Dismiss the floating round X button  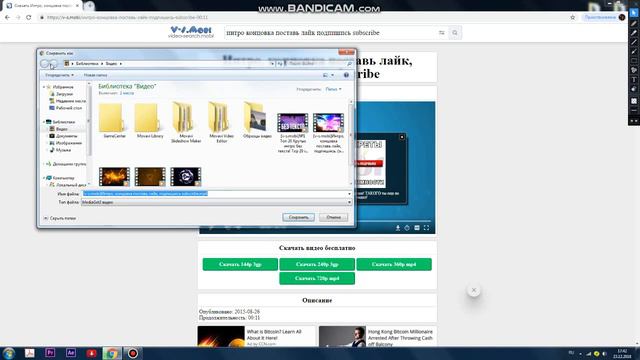click(x=473, y=290)
